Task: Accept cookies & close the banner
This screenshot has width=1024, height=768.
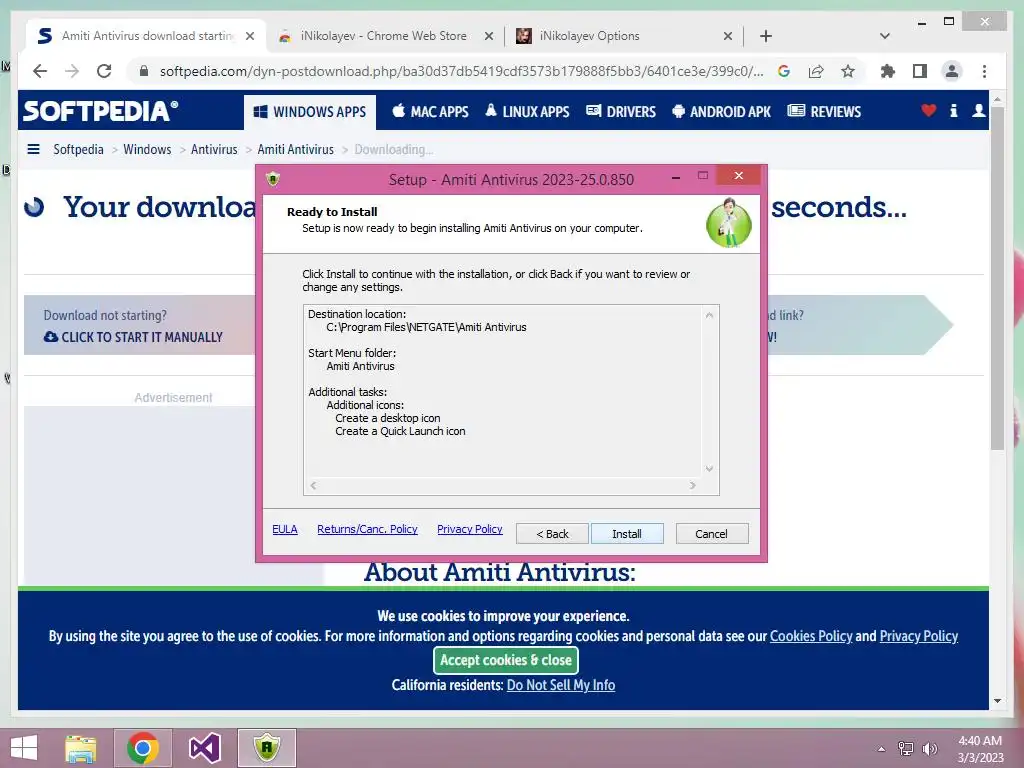Action: [x=506, y=660]
